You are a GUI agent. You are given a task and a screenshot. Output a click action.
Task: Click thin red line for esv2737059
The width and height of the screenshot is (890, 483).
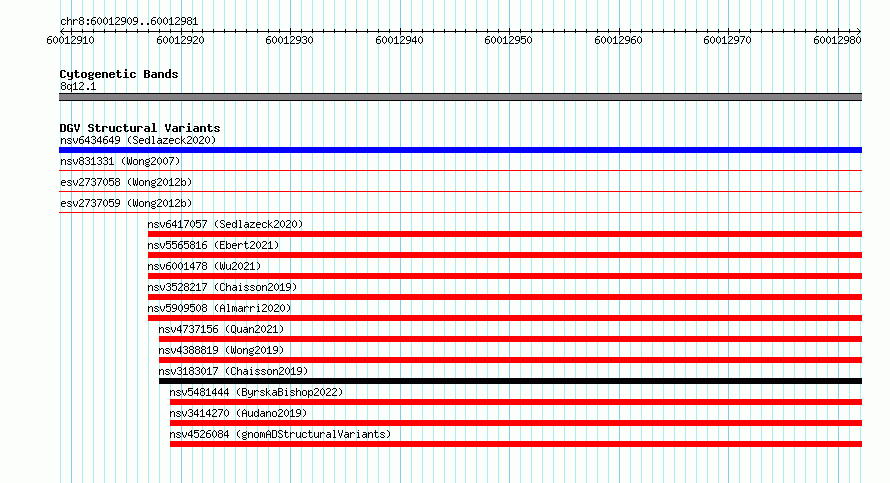coord(460,213)
